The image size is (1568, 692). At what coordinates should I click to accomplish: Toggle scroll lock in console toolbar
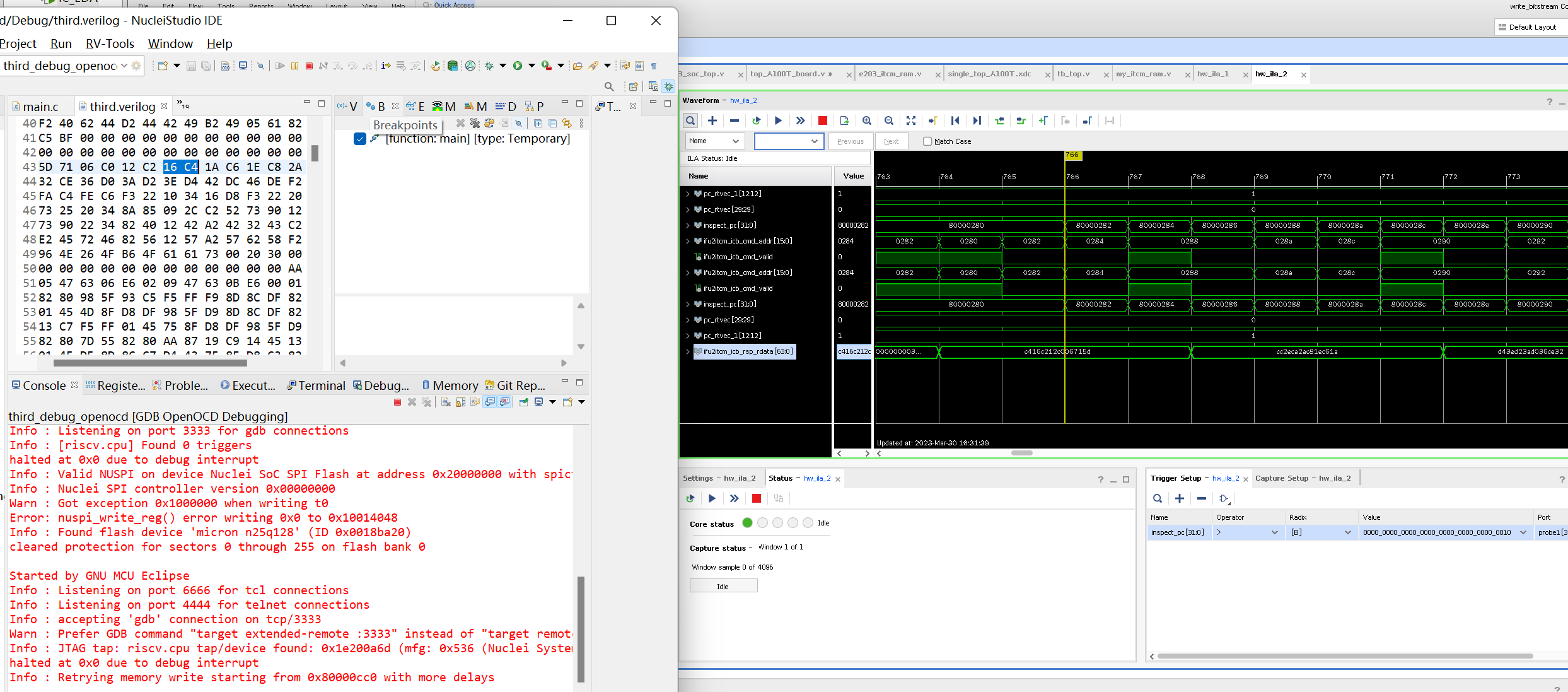[461, 402]
